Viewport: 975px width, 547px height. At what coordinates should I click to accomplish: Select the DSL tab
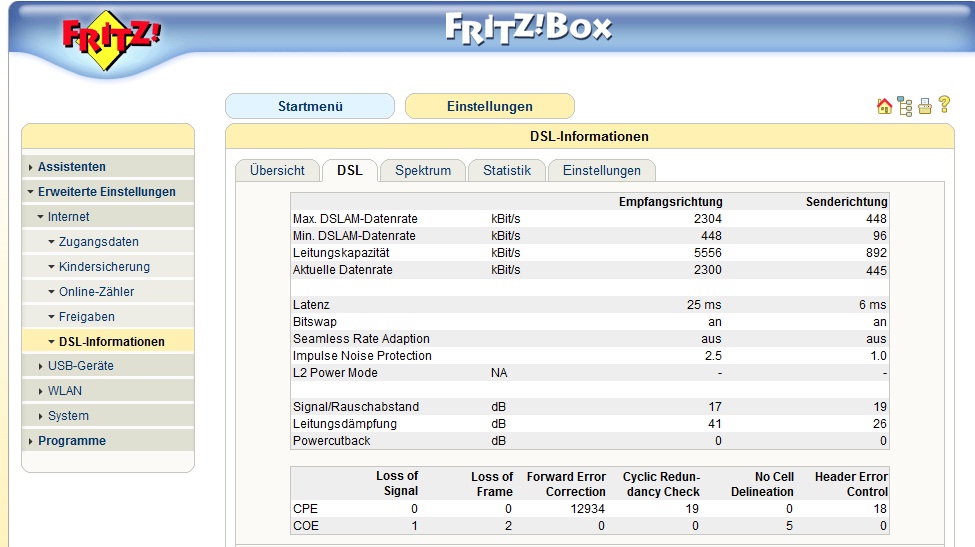(349, 170)
